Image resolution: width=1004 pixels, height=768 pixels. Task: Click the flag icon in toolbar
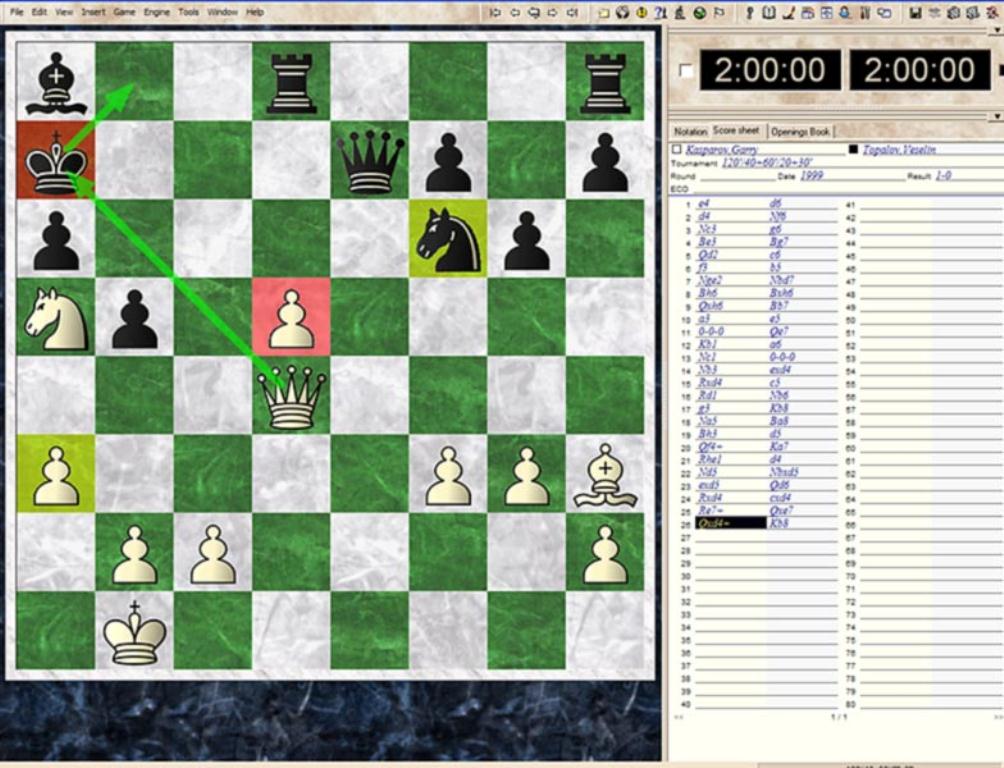(x=719, y=13)
